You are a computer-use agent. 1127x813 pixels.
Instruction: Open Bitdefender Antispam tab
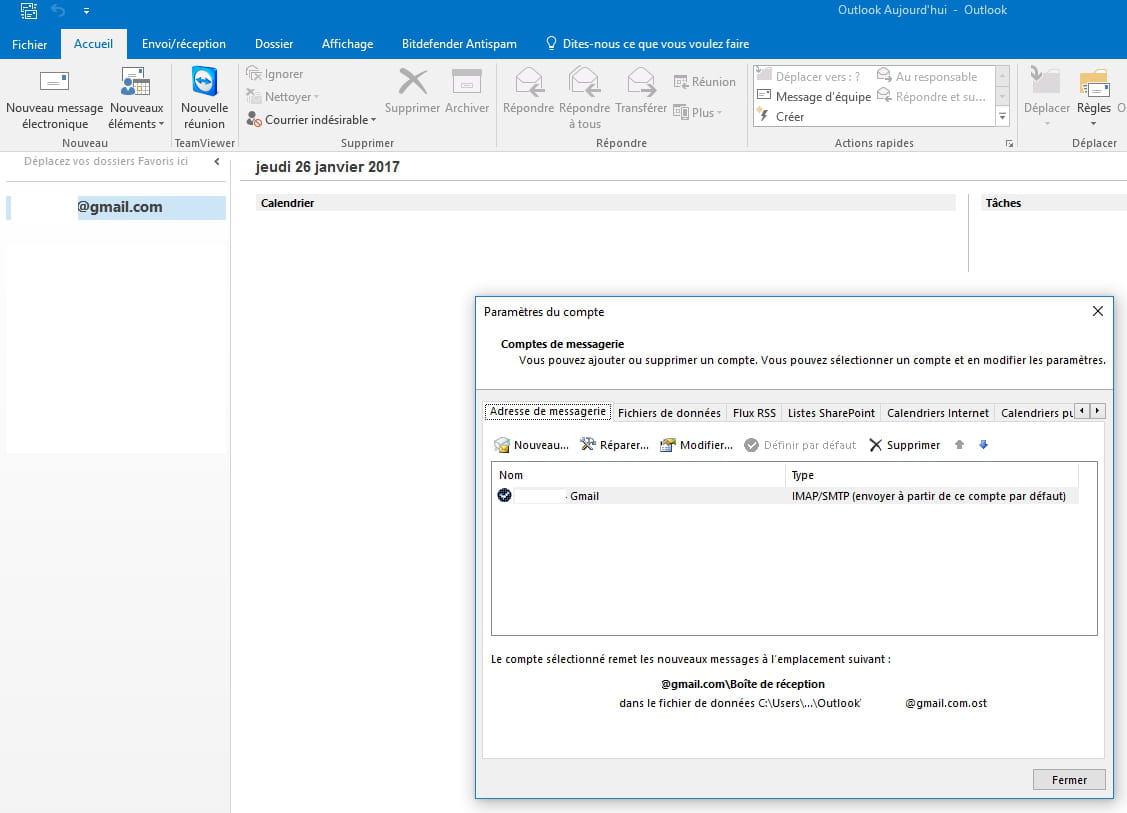pyautogui.click(x=459, y=44)
